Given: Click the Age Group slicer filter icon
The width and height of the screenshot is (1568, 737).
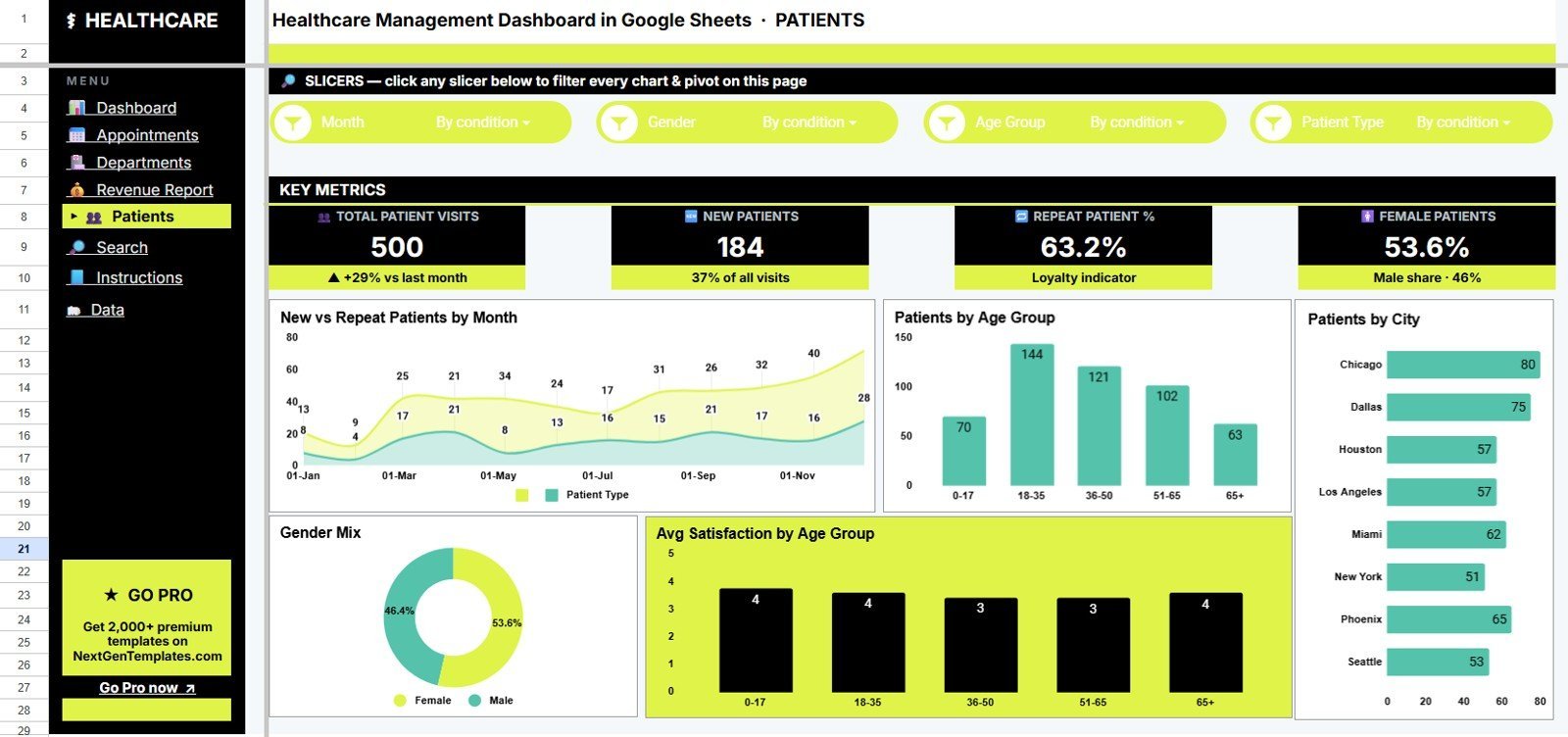Looking at the screenshot, I should [x=946, y=123].
